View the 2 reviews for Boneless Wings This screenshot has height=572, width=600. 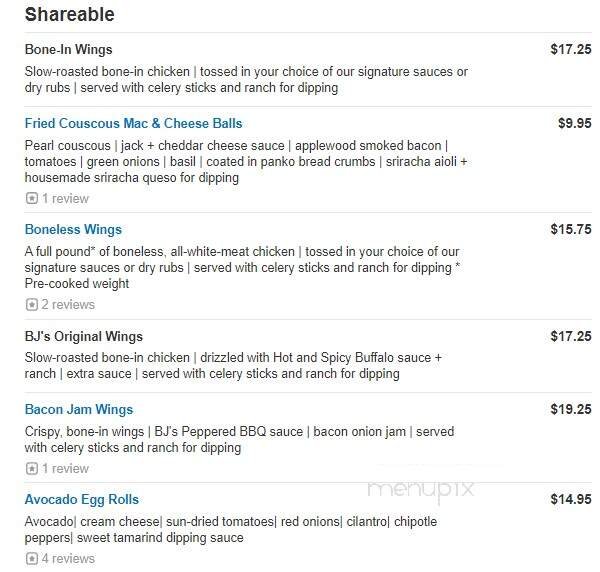coord(68,305)
